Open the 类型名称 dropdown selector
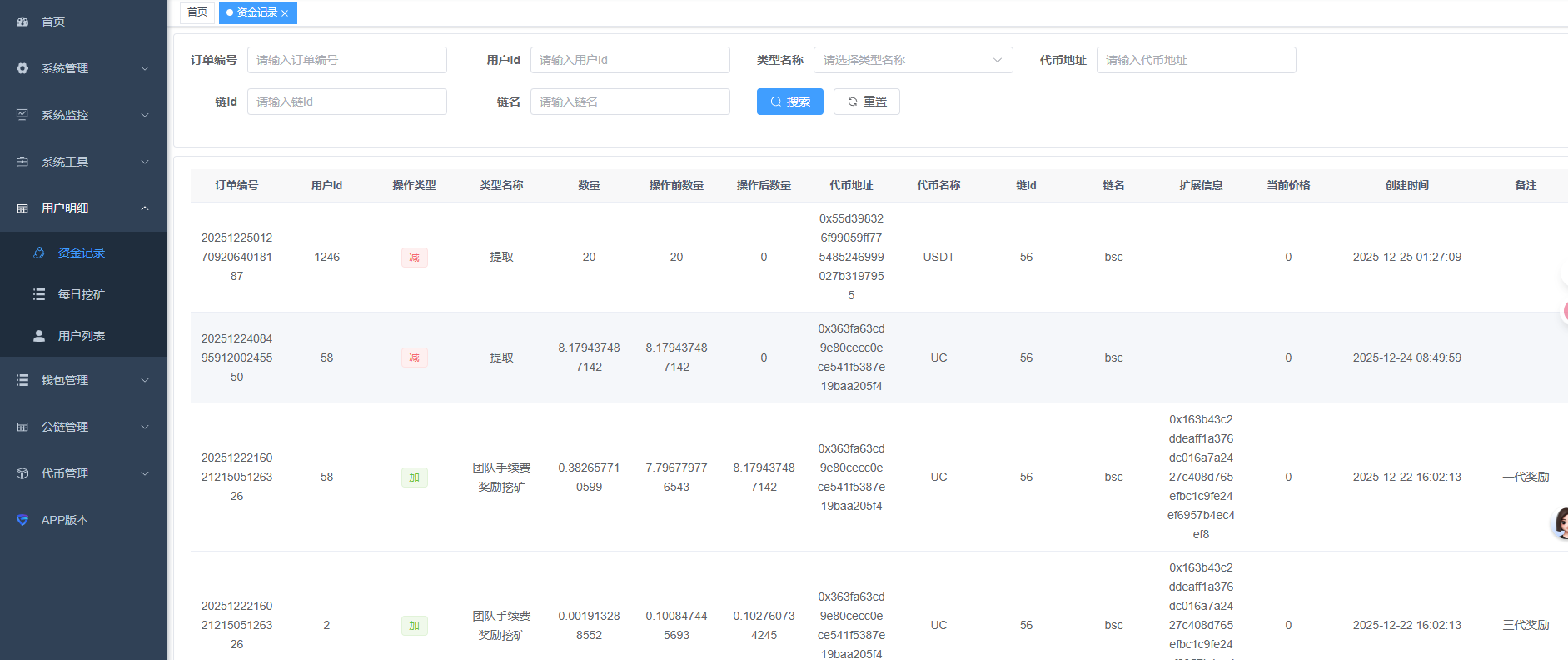This screenshot has height=660, width=1568. [913, 60]
